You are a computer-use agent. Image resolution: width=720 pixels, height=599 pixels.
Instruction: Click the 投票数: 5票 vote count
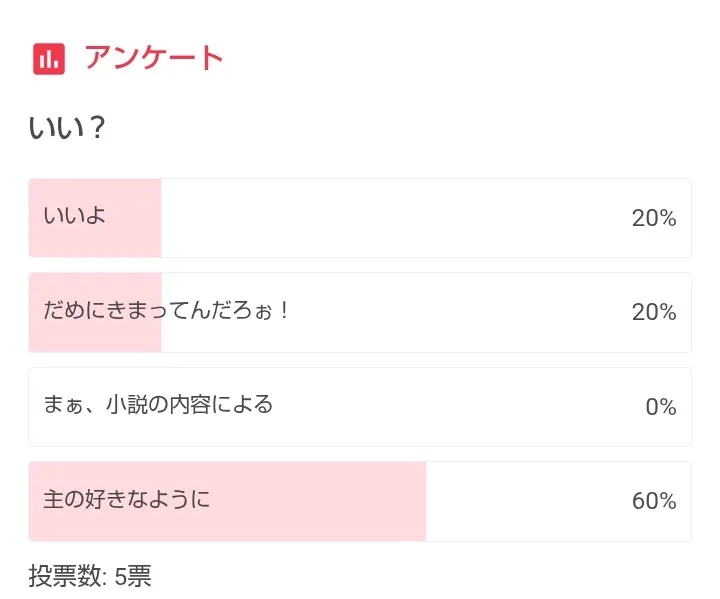[90, 577]
